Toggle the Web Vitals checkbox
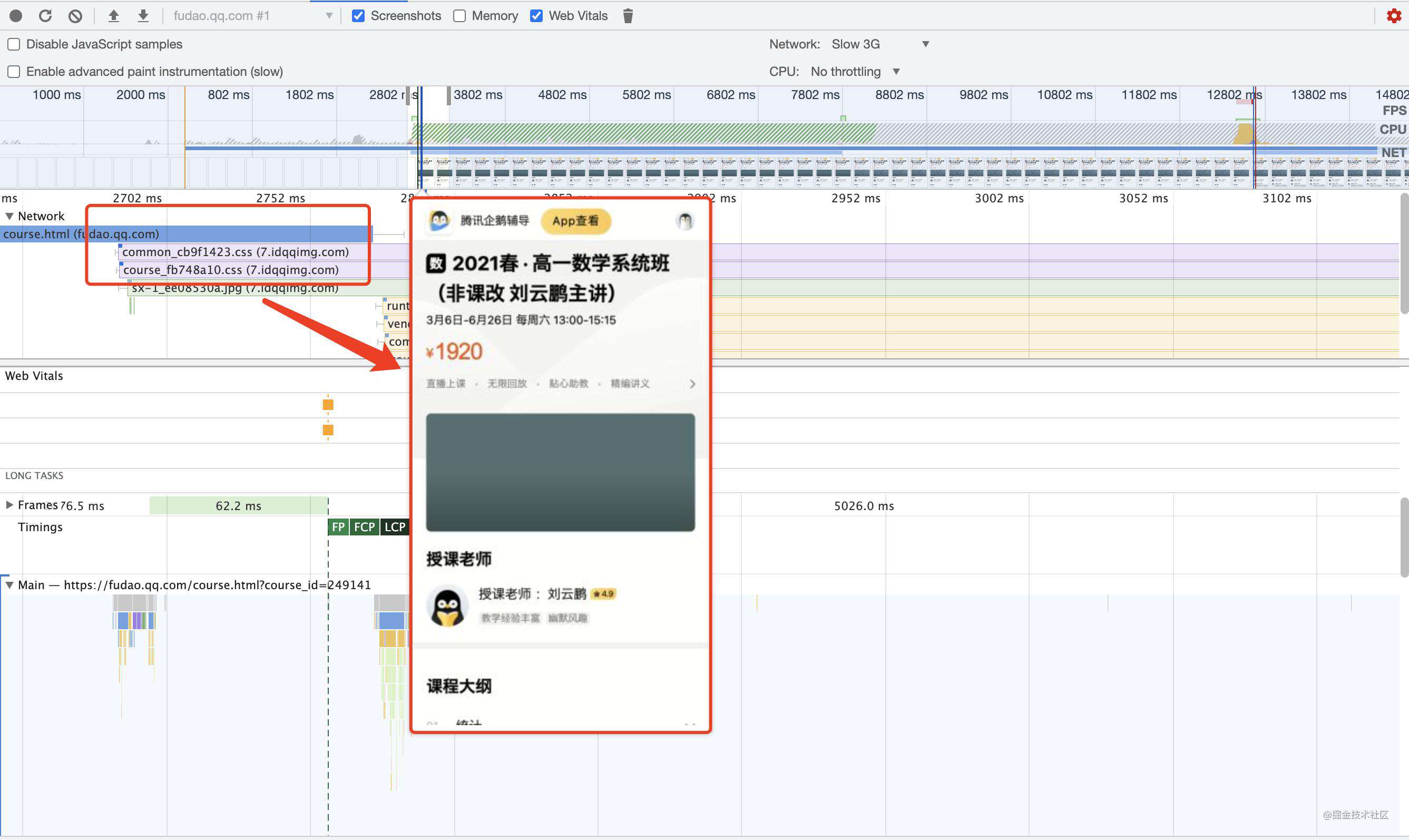This screenshot has height=840, width=1409. (x=536, y=16)
